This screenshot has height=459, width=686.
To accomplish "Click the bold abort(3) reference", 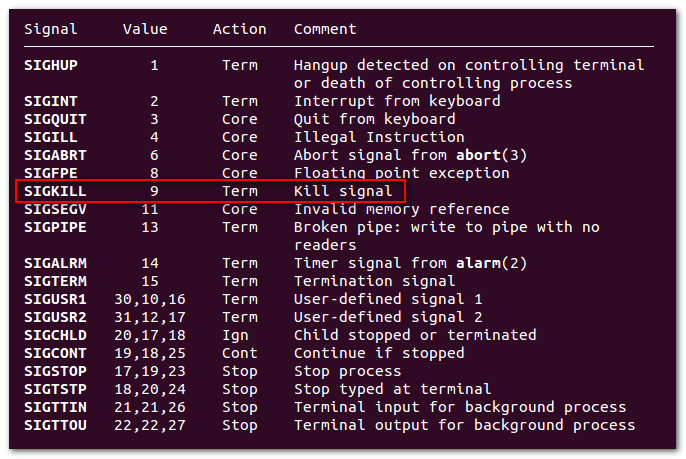I will pyautogui.click(x=491, y=155).
